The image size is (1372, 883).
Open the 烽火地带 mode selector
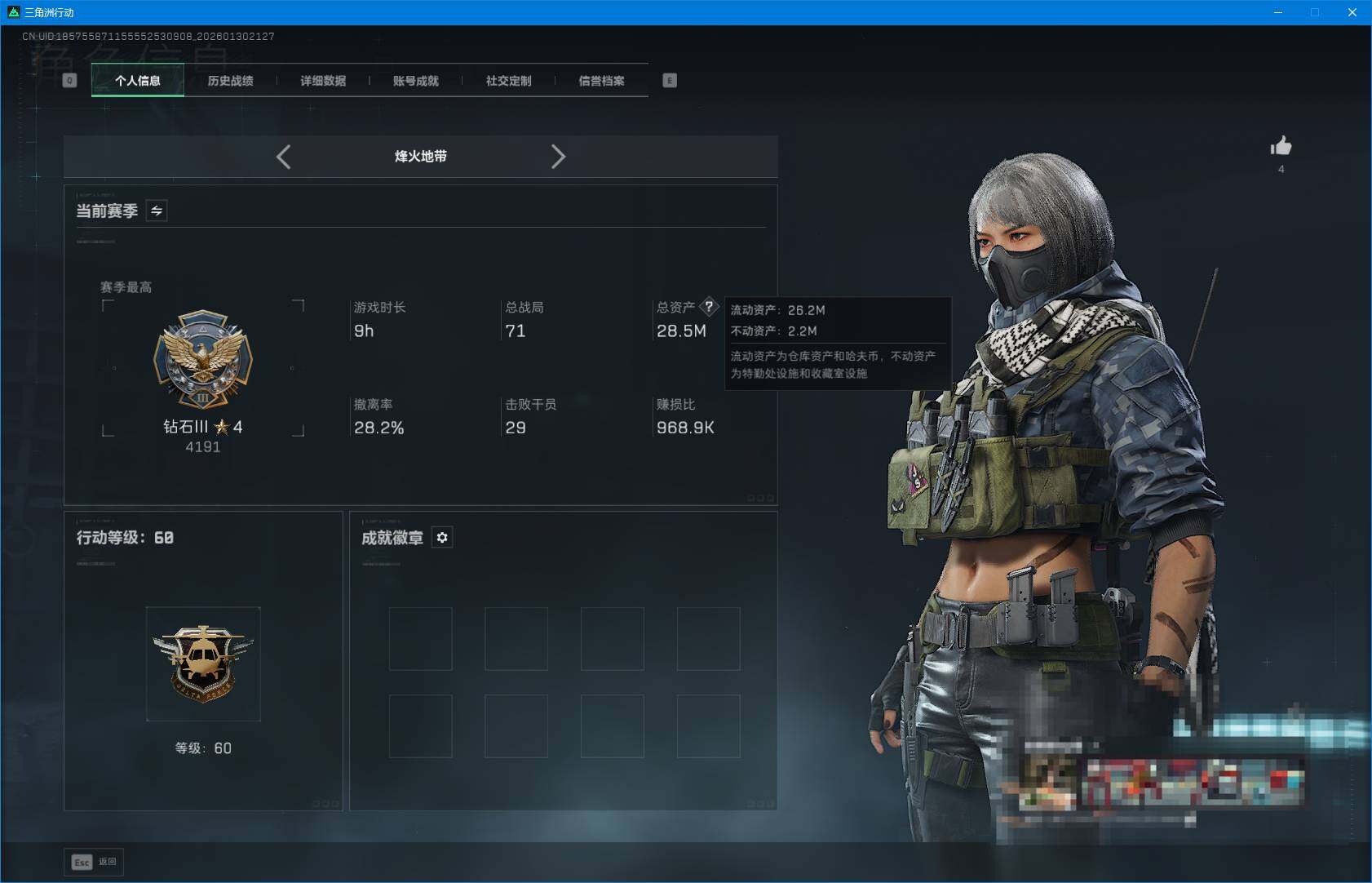(421, 157)
